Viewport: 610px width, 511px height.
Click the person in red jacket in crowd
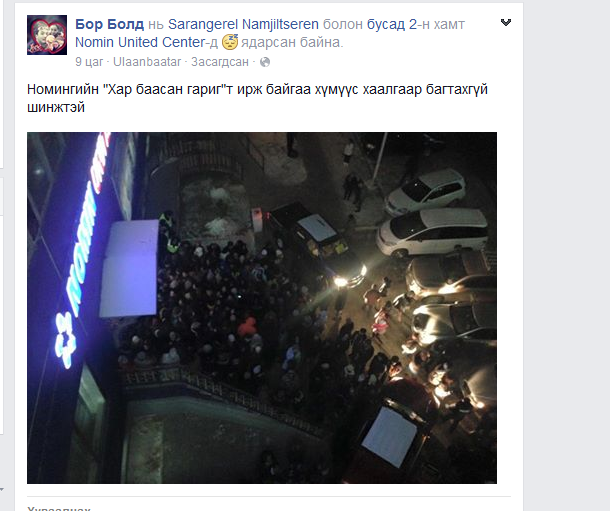247,327
